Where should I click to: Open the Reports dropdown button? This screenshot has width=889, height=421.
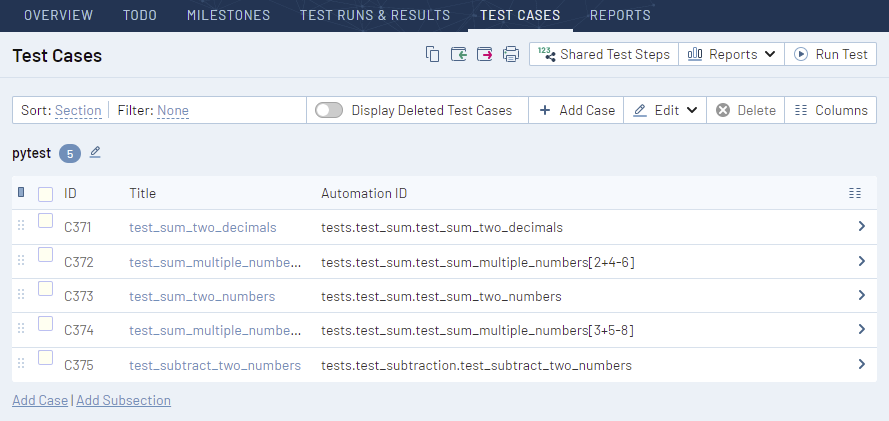731,54
